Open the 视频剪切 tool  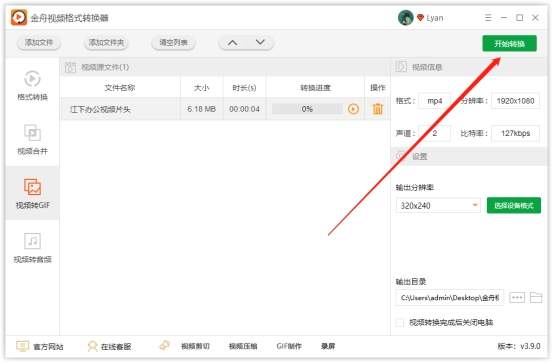pos(195,346)
